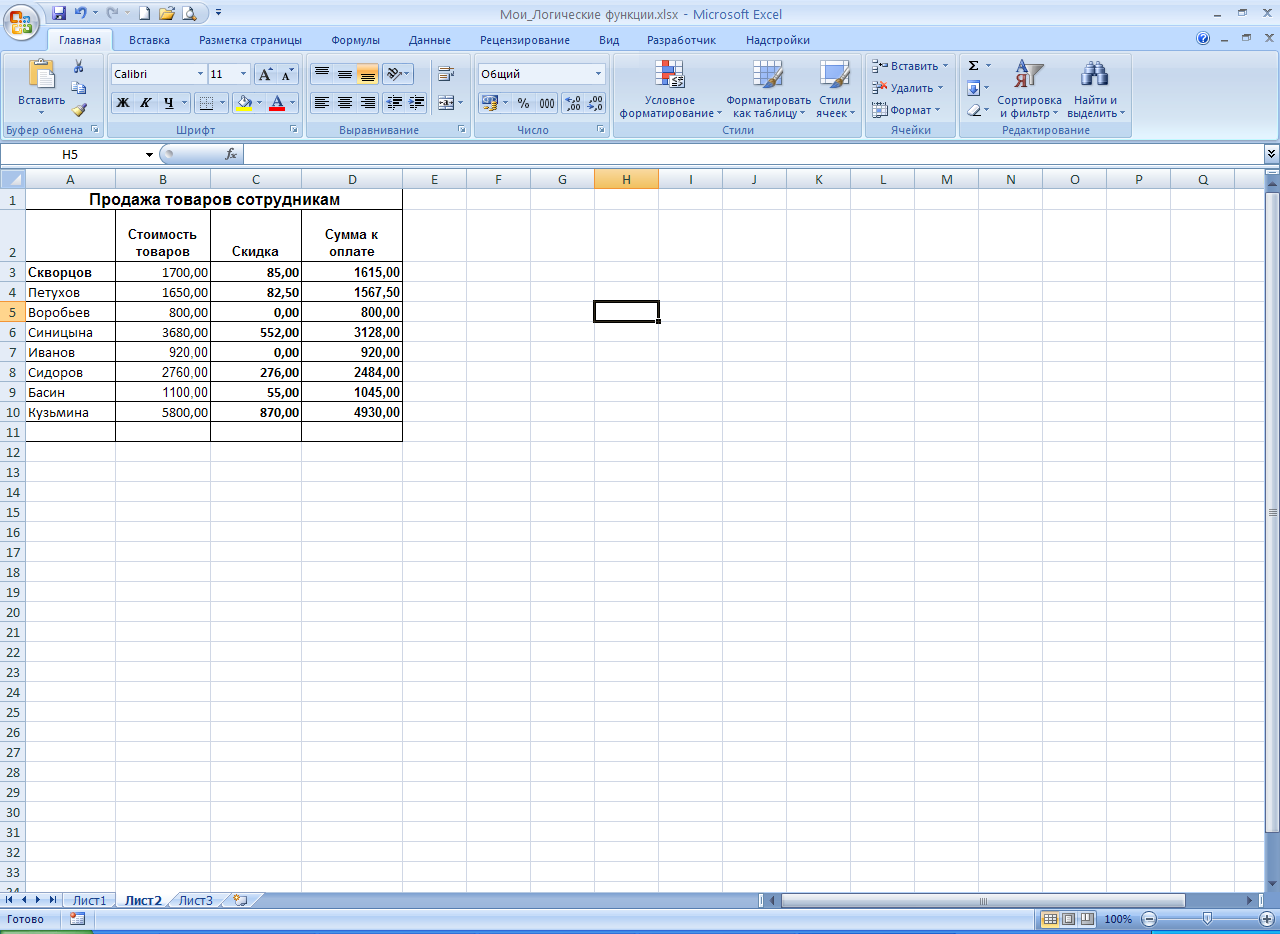The height and width of the screenshot is (934, 1280).
Task: Click the AutoSum sigma icon
Action: 973,66
